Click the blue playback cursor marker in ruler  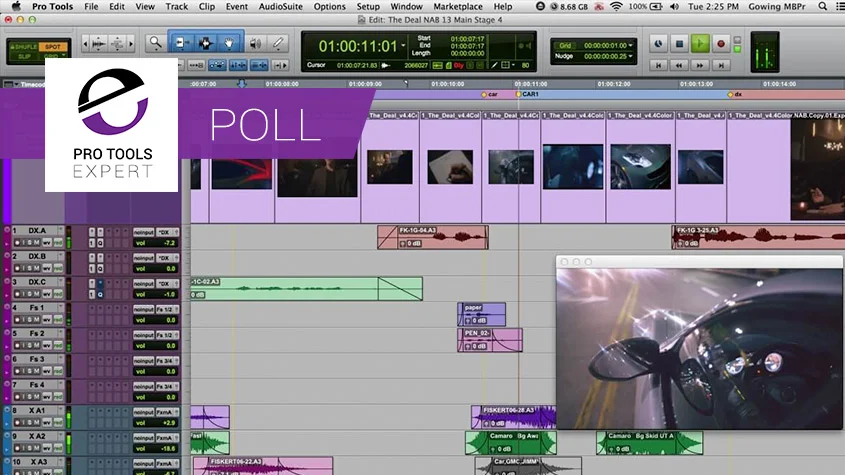[x=241, y=84]
